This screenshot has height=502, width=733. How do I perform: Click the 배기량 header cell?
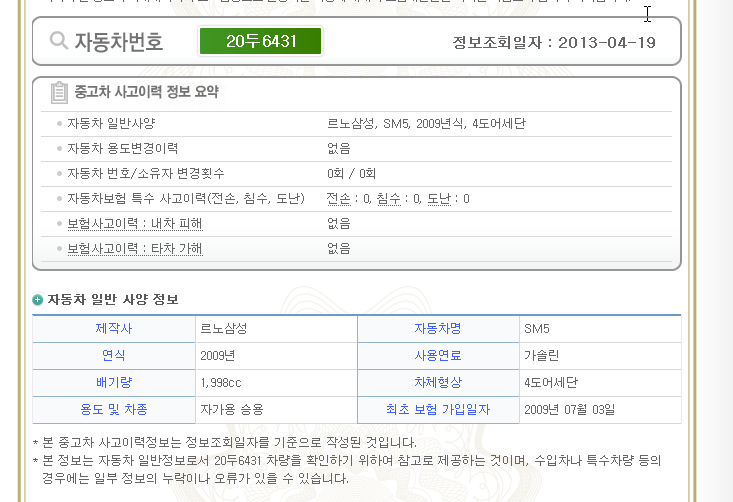click(x=114, y=383)
